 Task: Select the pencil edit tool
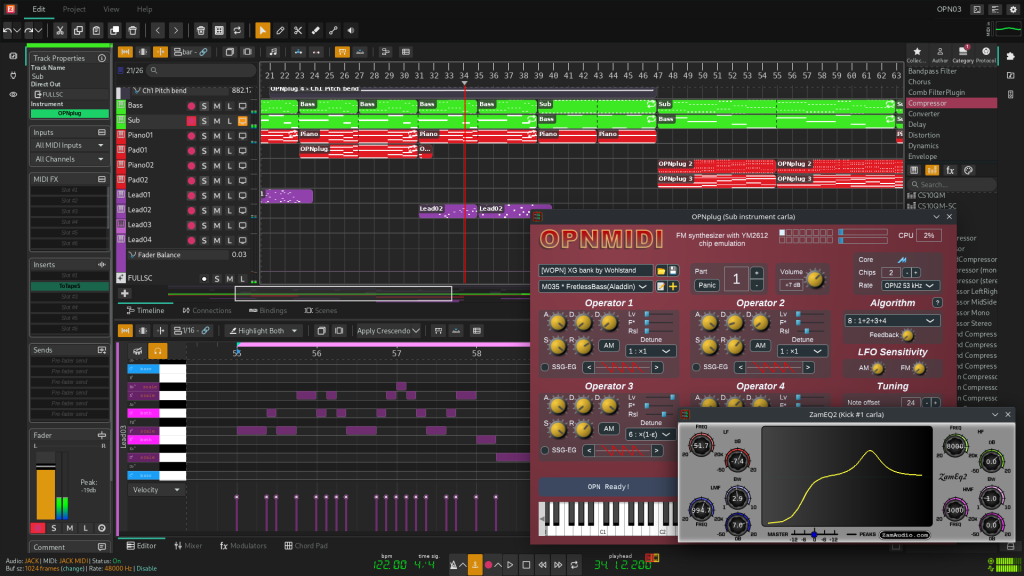coord(280,30)
